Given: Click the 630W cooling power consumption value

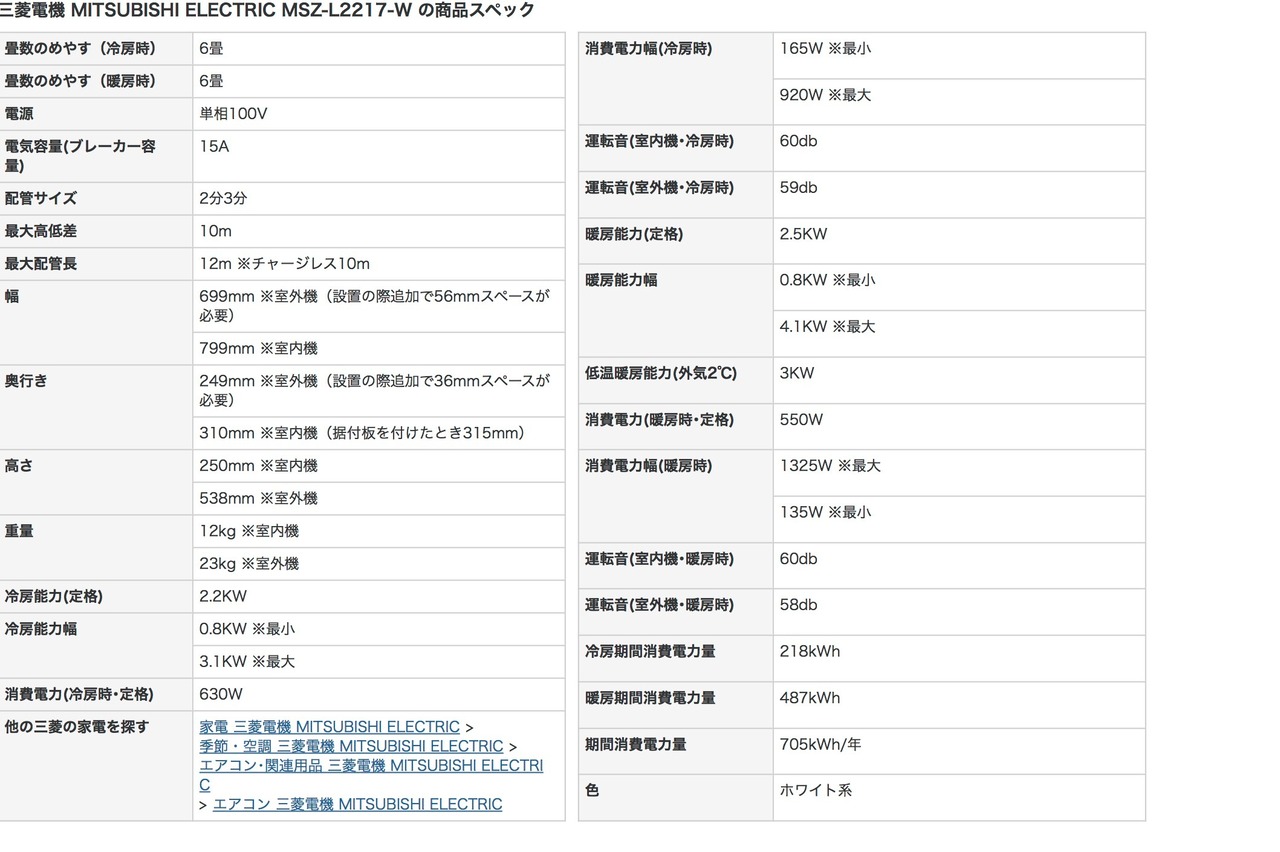Looking at the screenshot, I should [x=221, y=694].
